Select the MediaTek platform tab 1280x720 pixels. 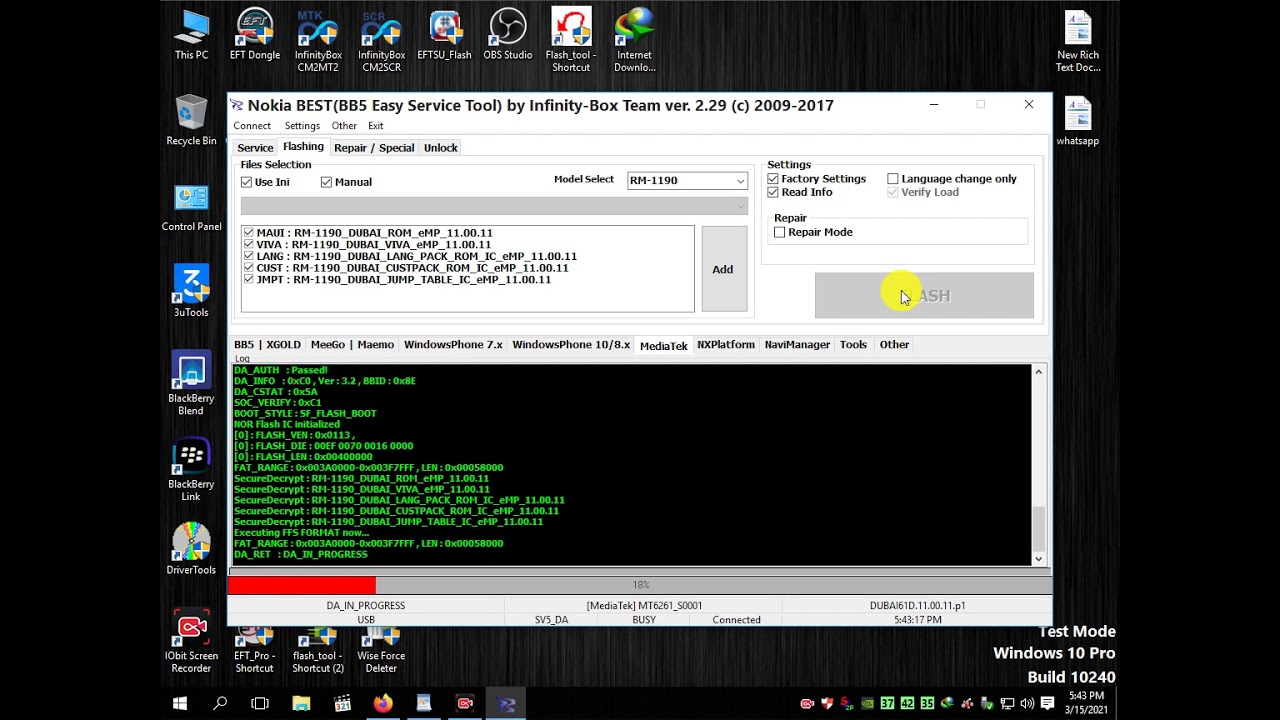point(664,345)
